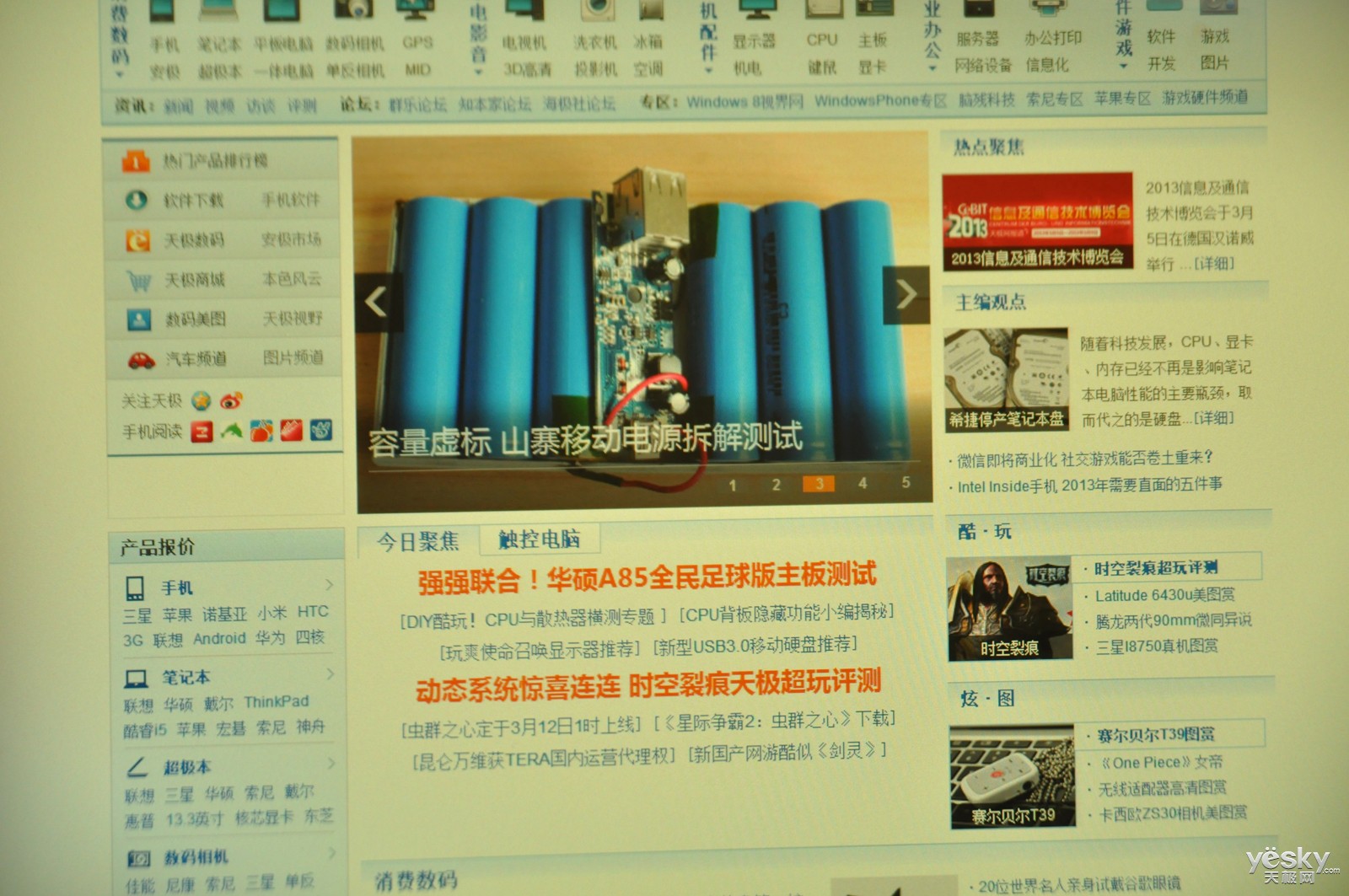Viewport: 1349px width, 896px height.
Task: Open the 苹果专区 link
Action: coord(1122,99)
